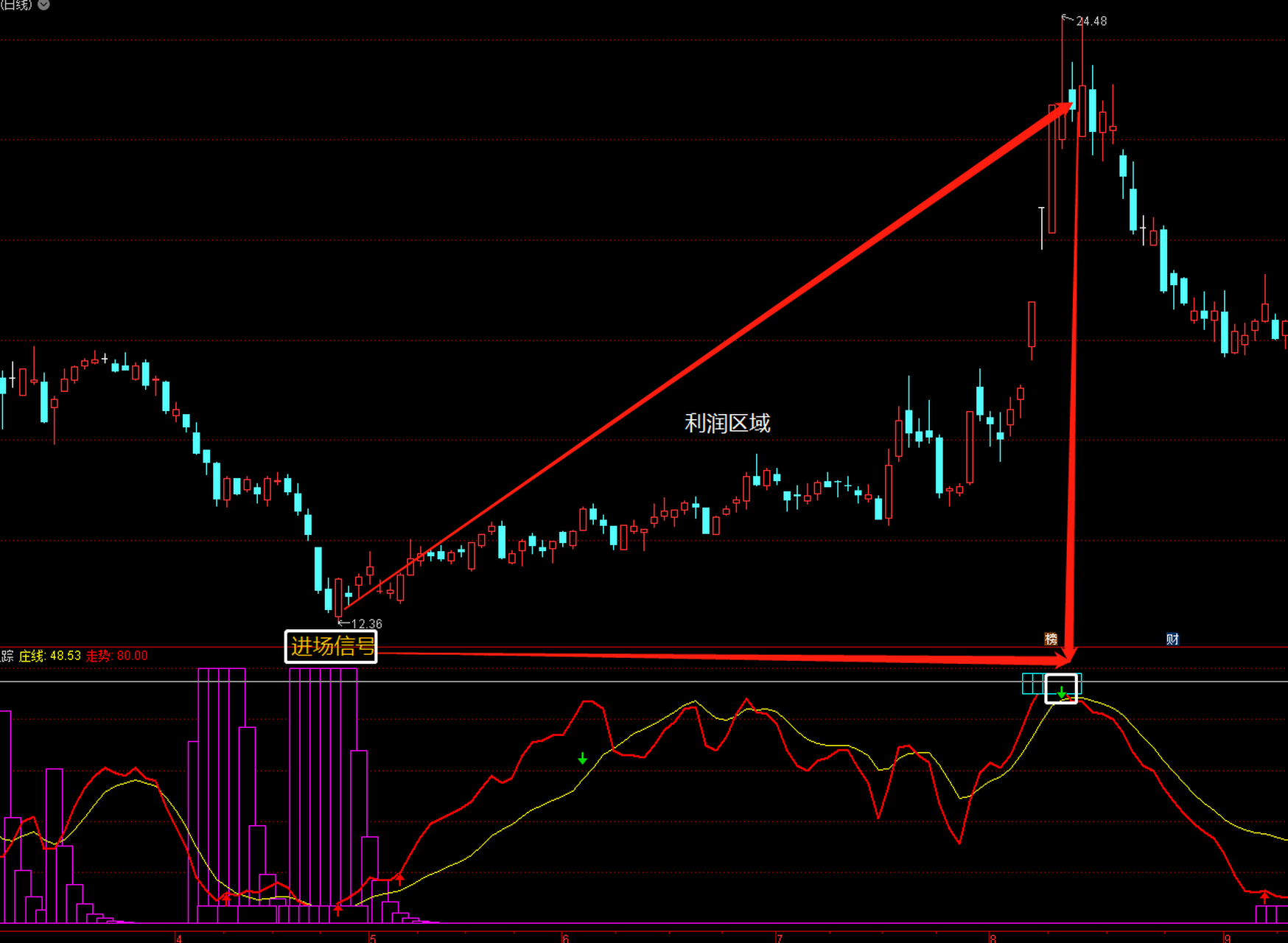Click the 财 financial marker icon
Viewport: 1288px width, 943px height.
coord(1172,639)
